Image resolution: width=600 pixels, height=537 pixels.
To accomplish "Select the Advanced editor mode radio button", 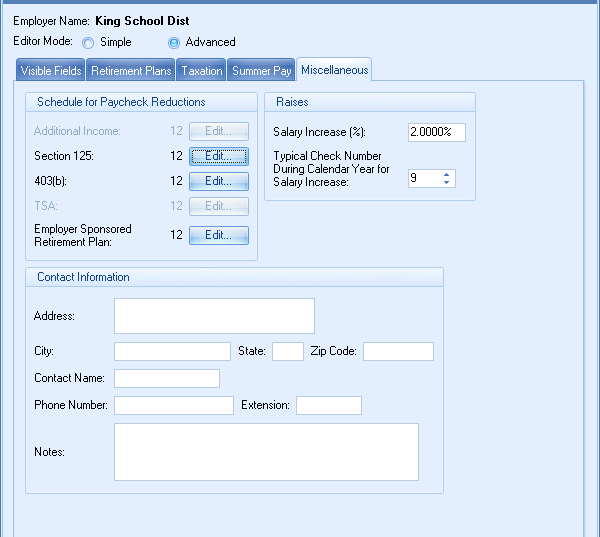I will point(174,43).
